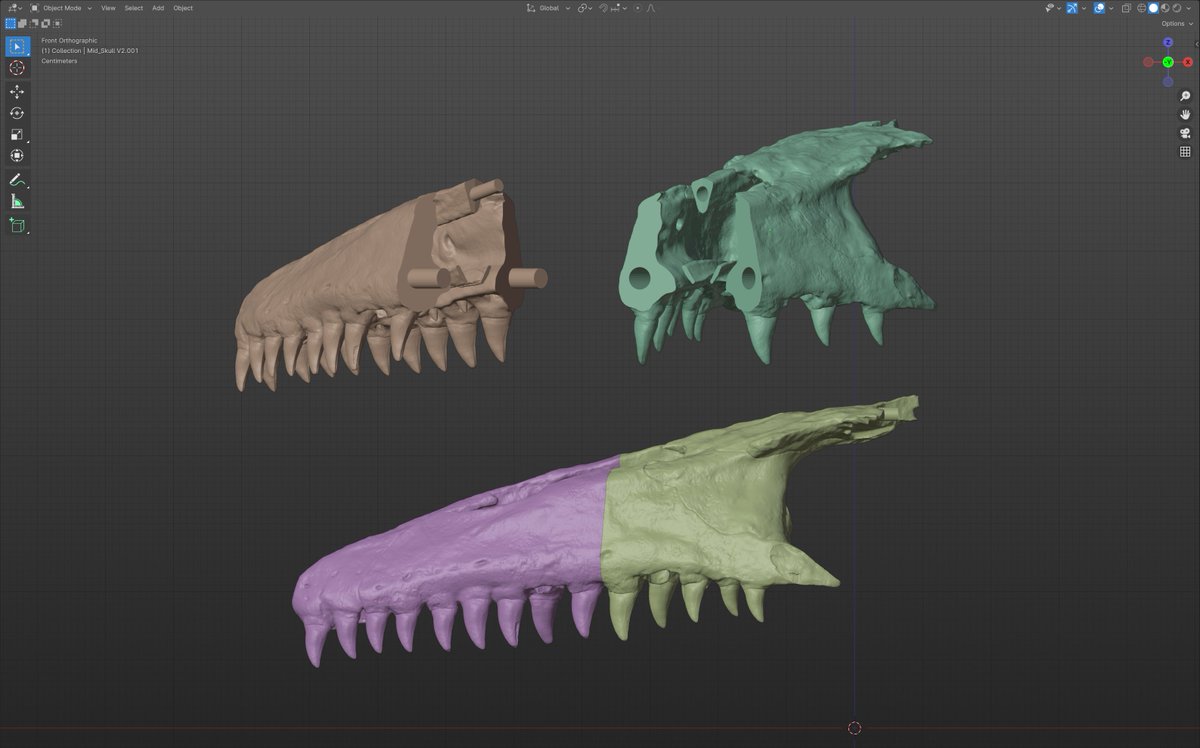This screenshot has width=1200, height=748.
Task: Open the Add menu
Action: pos(158,8)
